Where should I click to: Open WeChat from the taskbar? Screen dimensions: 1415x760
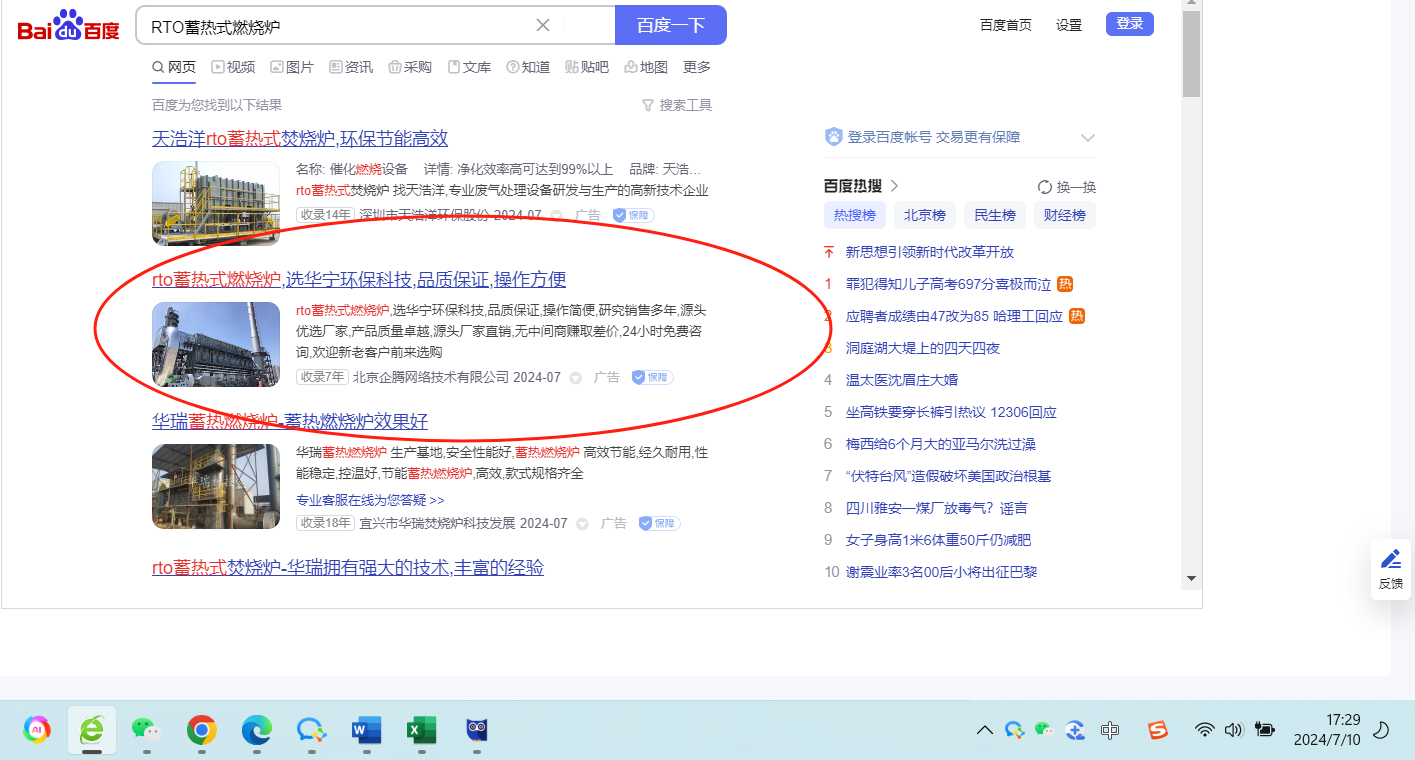pyautogui.click(x=146, y=731)
